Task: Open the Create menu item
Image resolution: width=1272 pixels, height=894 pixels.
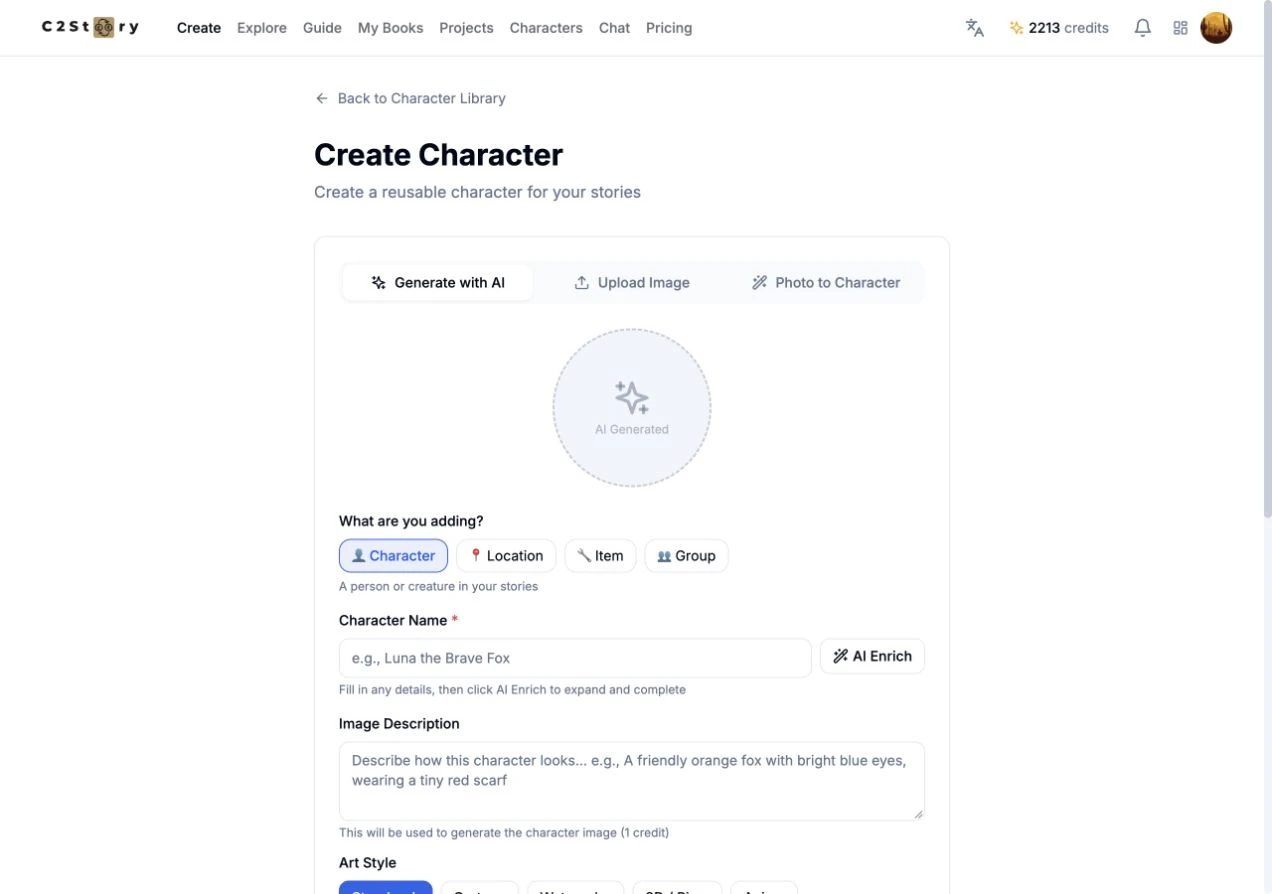Action: coord(199,28)
